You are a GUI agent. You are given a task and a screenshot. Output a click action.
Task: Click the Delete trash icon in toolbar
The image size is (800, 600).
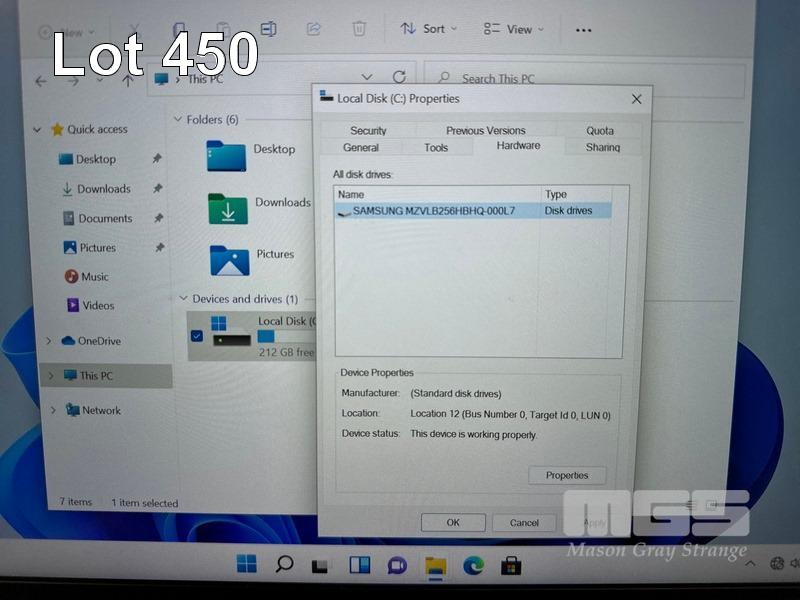coord(359,29)
